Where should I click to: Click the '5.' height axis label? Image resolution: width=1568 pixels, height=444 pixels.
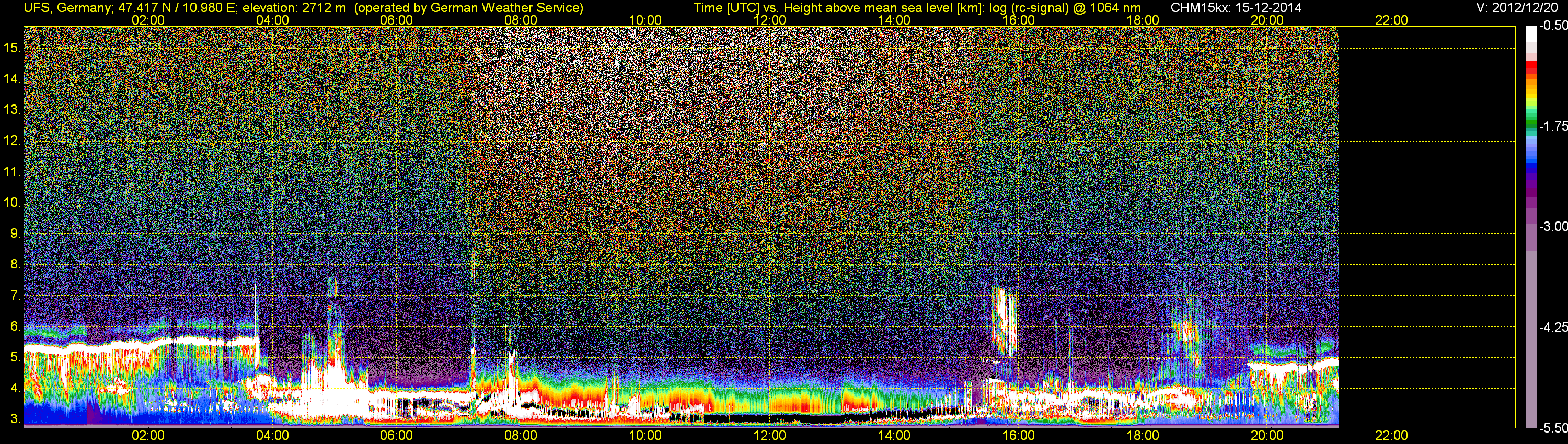point(15,358)
